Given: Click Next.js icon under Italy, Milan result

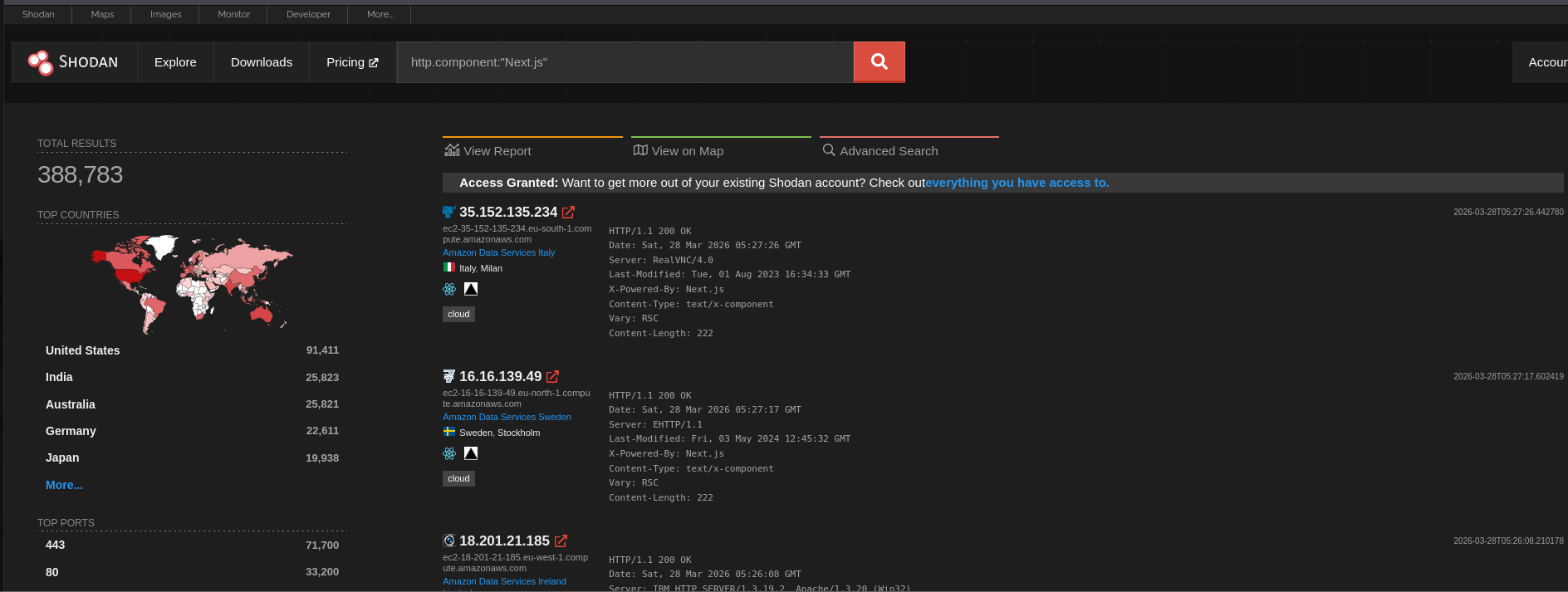Looking at the screenshot, I should (471, 289).
